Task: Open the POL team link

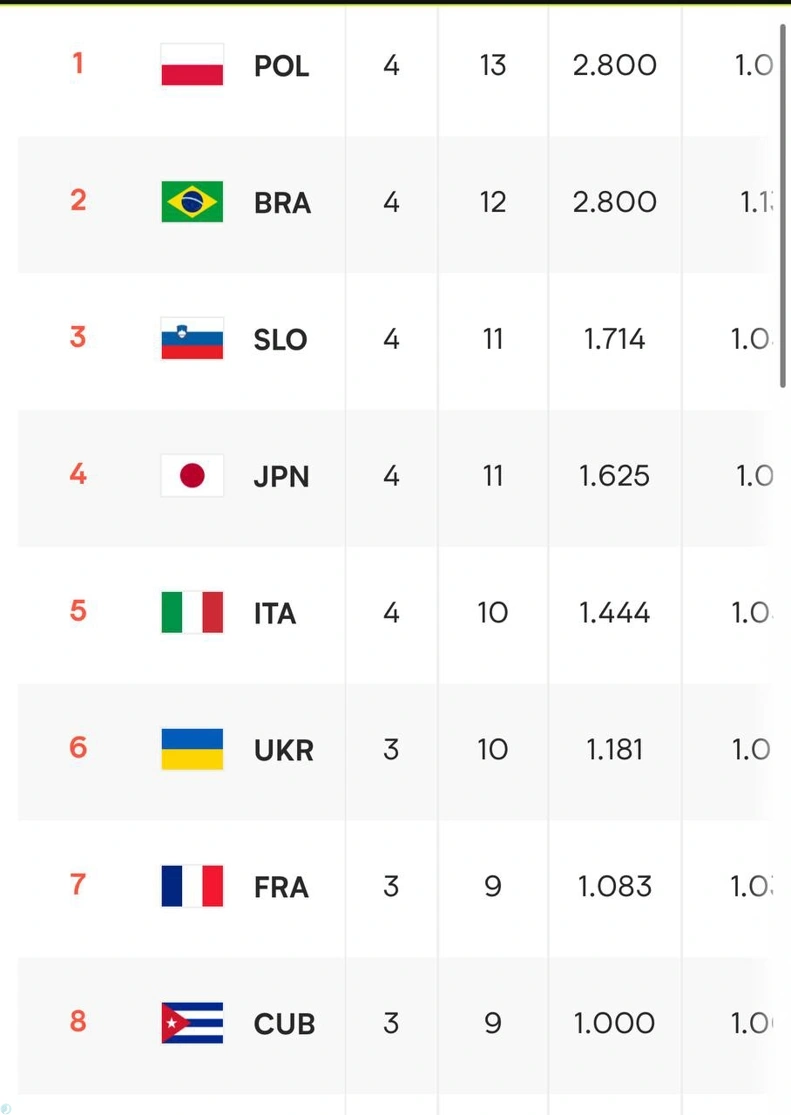Action: [x=282, y=66]
